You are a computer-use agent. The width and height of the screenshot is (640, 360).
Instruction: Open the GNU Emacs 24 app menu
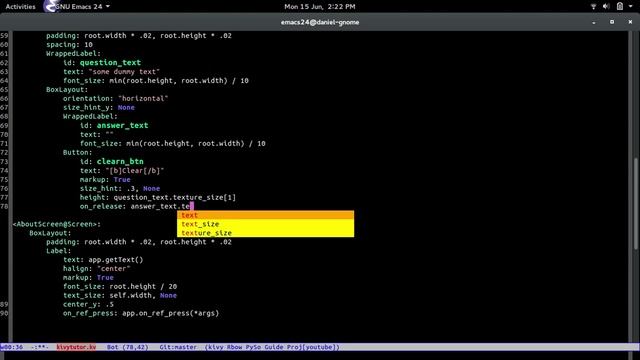[83, 7]
